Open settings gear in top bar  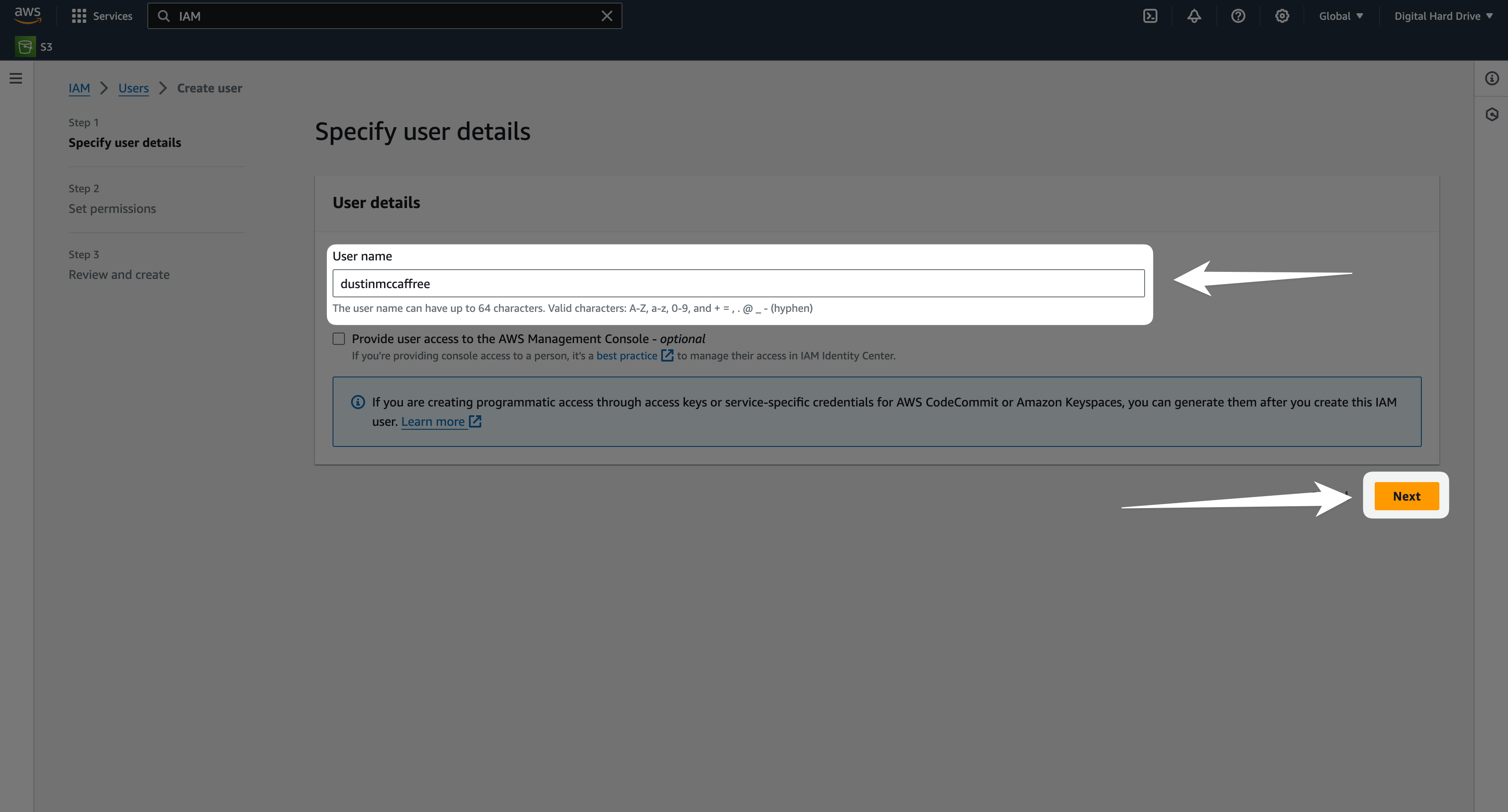tap(1282, 16)
